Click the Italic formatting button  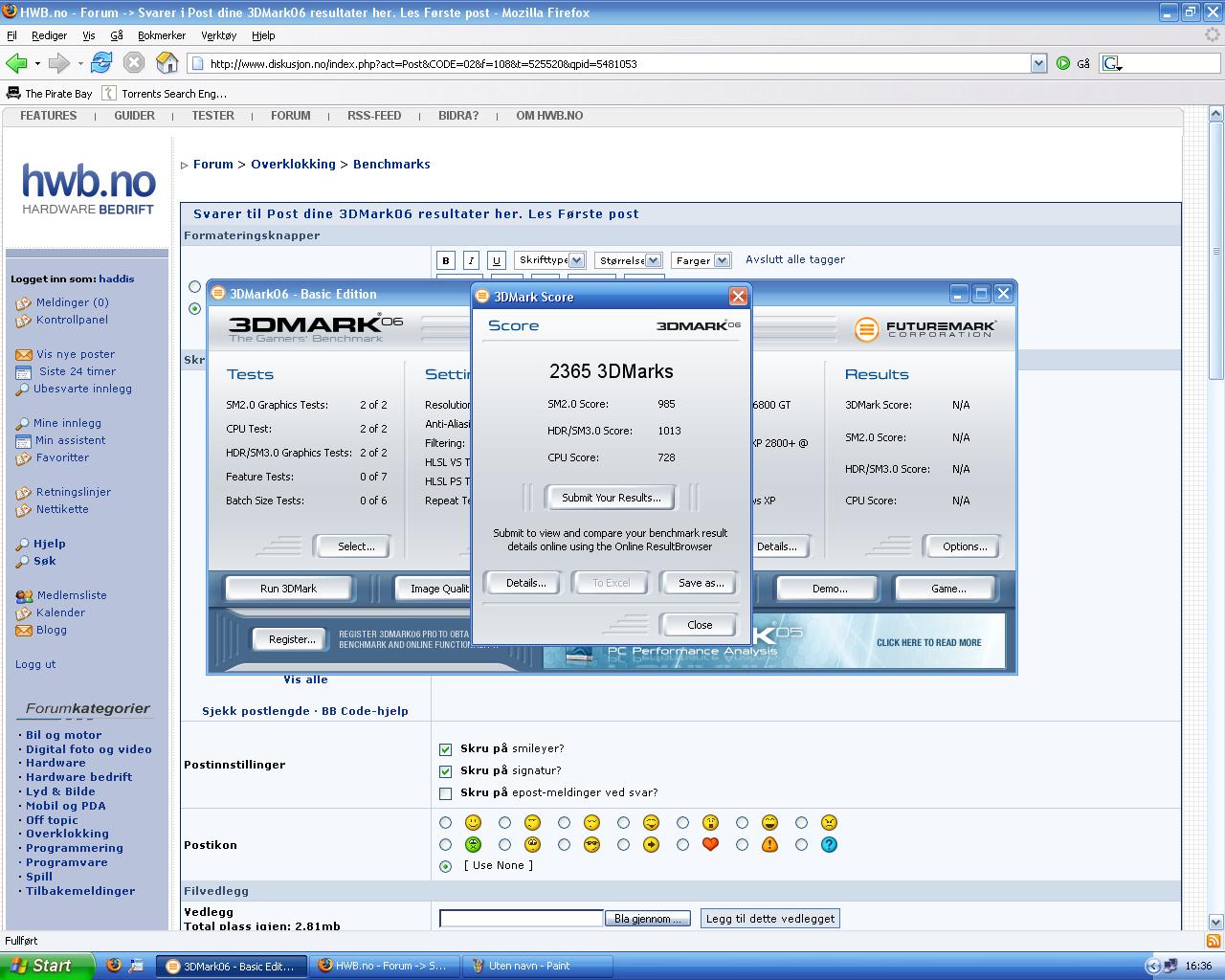tap(471, 260)
